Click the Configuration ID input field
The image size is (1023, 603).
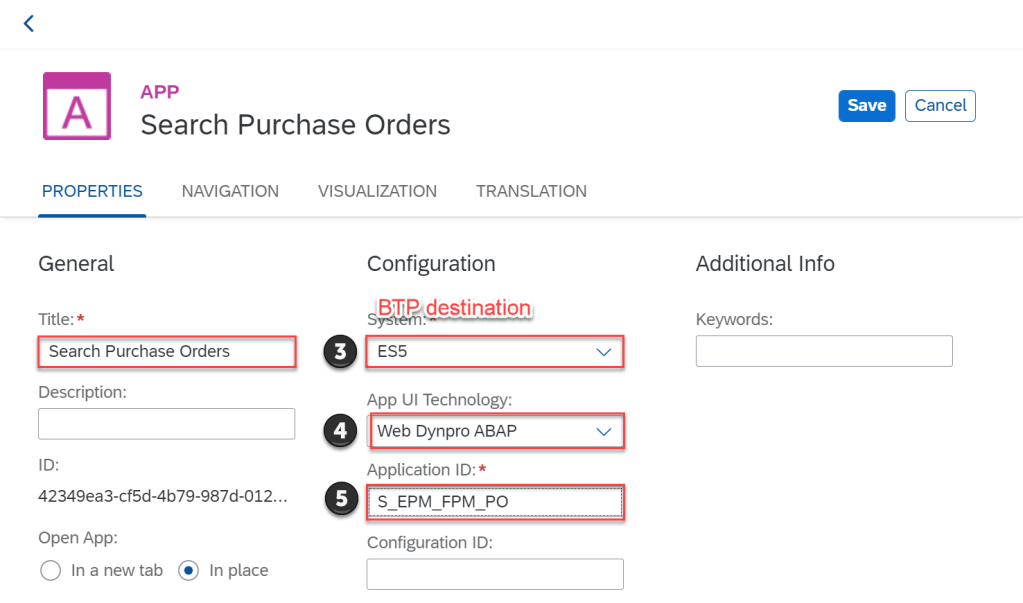point(495,574)
